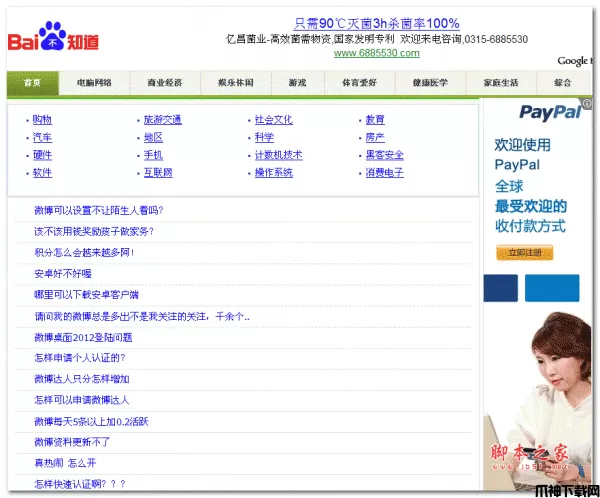600x498 pixels.
Task: Switch to the 商业经济 tab
Action: (165, 83)
